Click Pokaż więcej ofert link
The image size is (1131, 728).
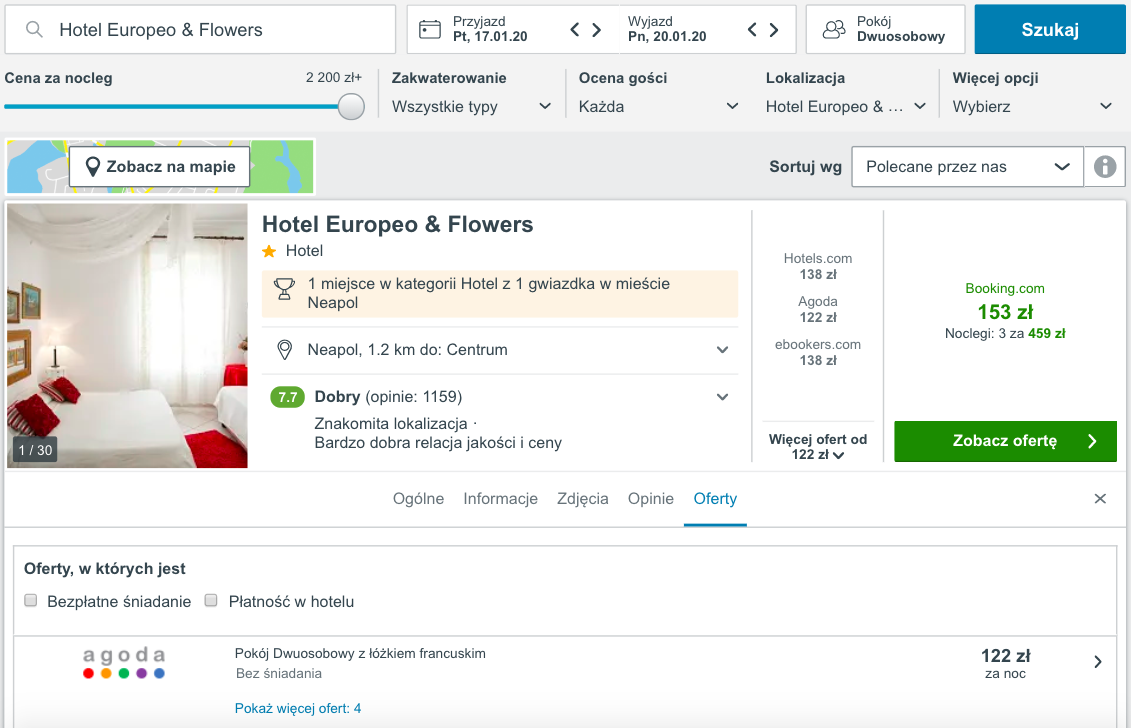click(298, 708)
